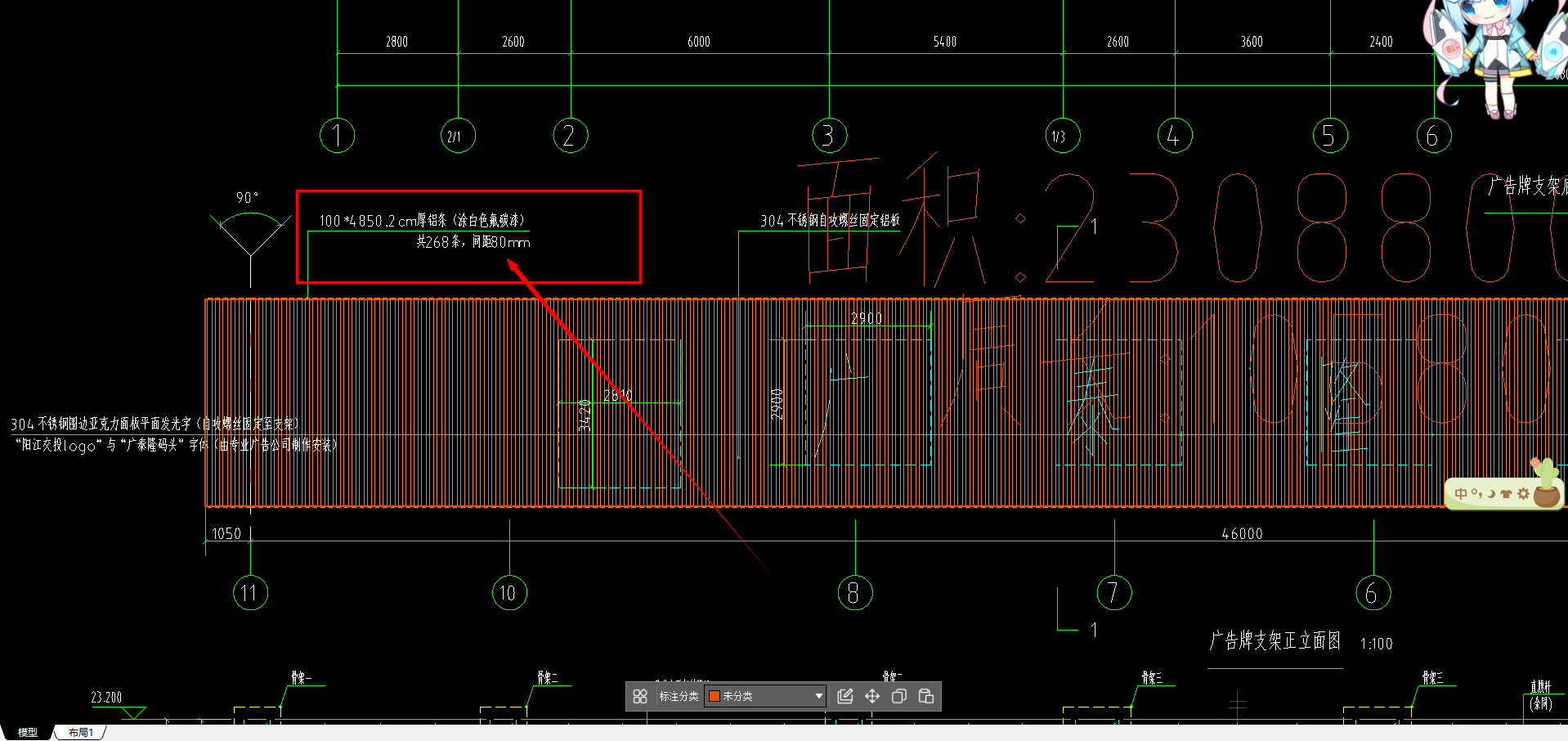
Task: Open the IME settings gear icon
Action: (x=1523, y=494)
